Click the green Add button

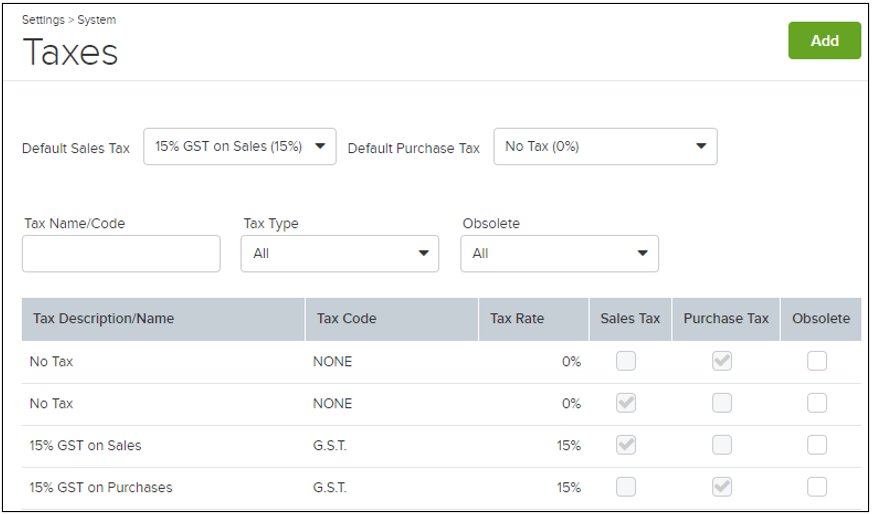coord(824,41)
